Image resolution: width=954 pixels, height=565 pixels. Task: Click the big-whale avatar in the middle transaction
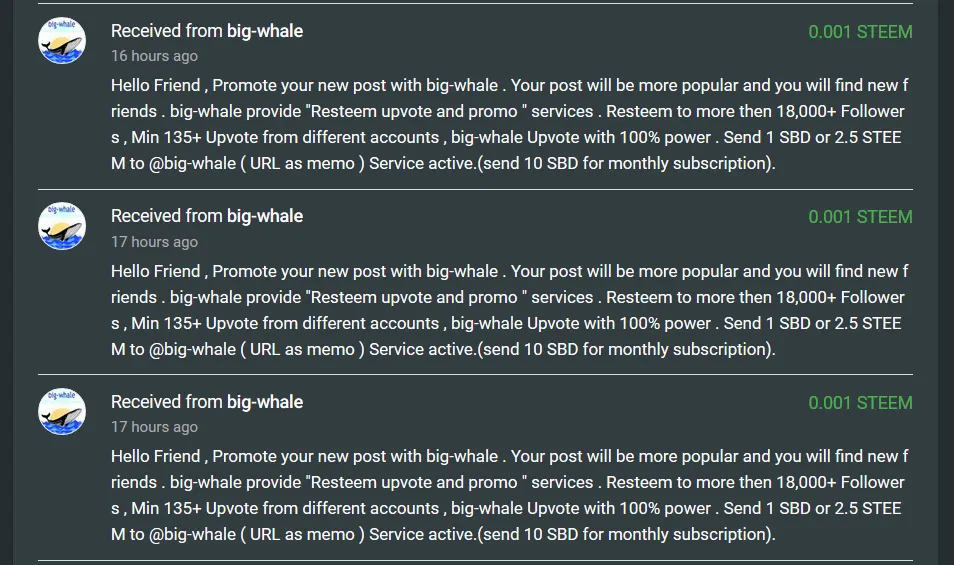[x=62, y=226]
